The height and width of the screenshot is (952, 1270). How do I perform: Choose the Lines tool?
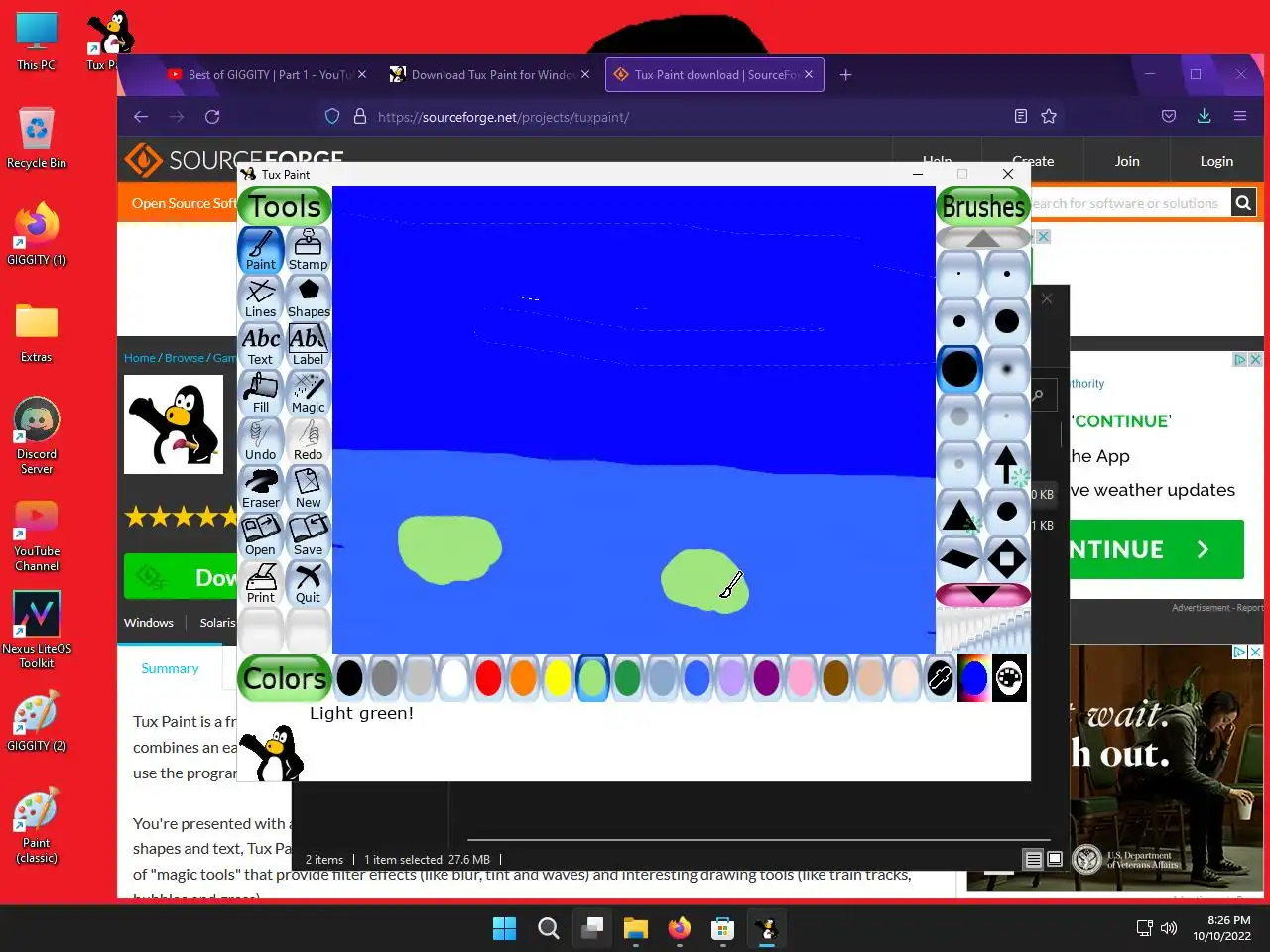(261, 297)
